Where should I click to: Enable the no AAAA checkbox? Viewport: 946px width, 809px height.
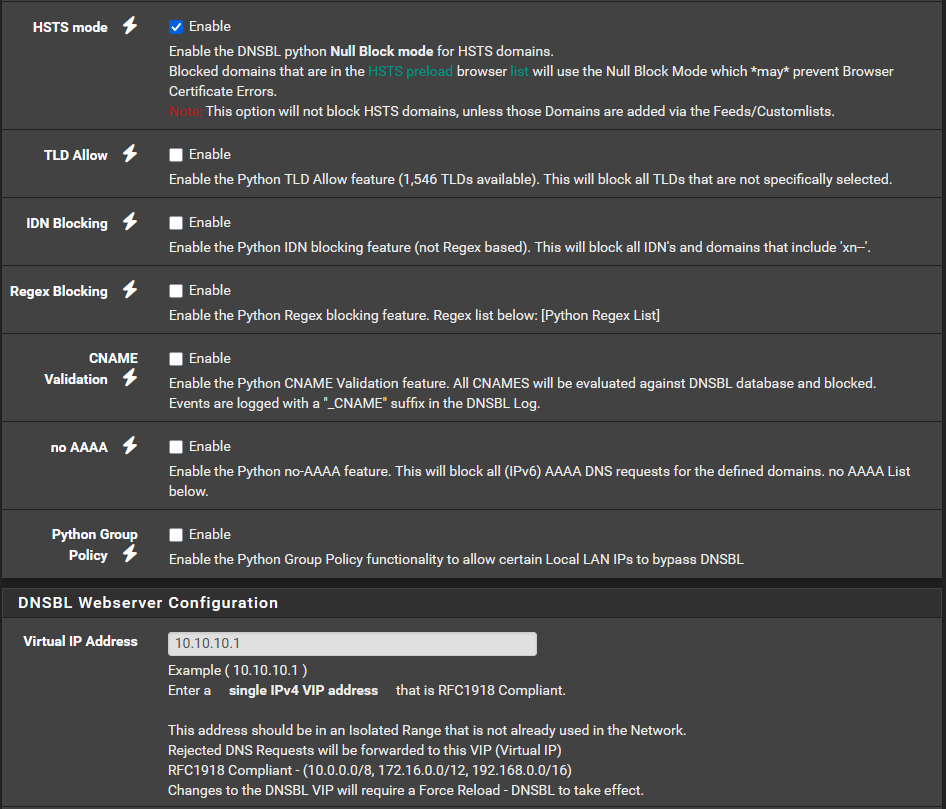(x=176, y=447)
